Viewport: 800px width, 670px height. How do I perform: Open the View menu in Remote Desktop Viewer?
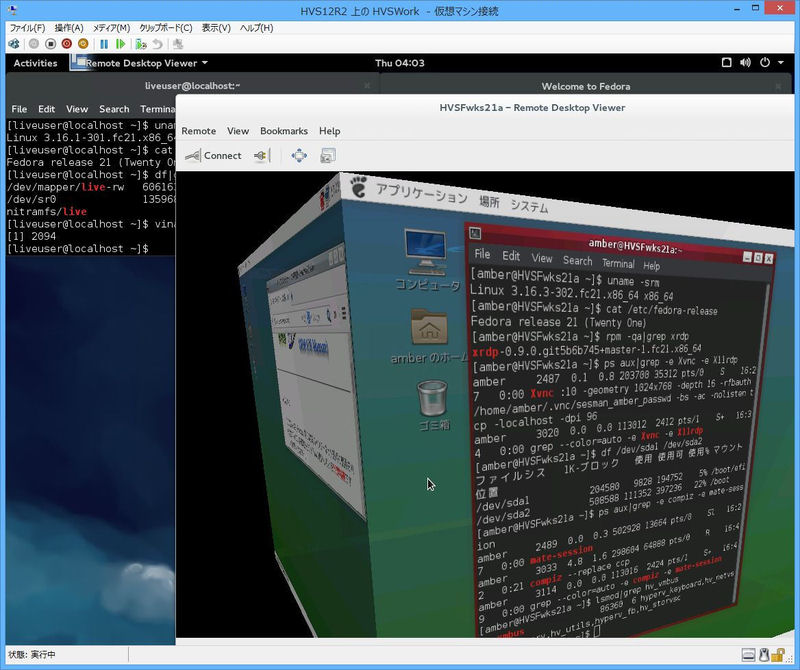[238, 131]
